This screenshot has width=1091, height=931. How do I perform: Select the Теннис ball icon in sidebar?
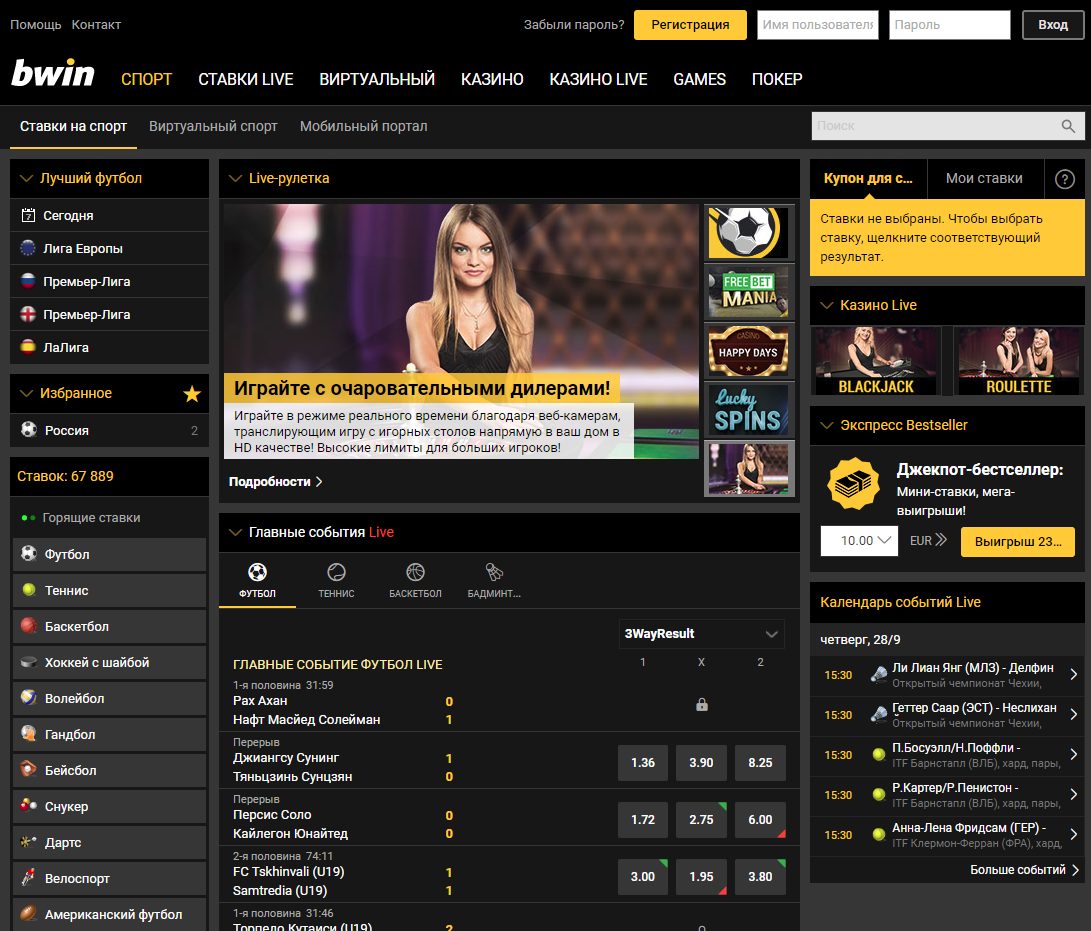[29, 590]
